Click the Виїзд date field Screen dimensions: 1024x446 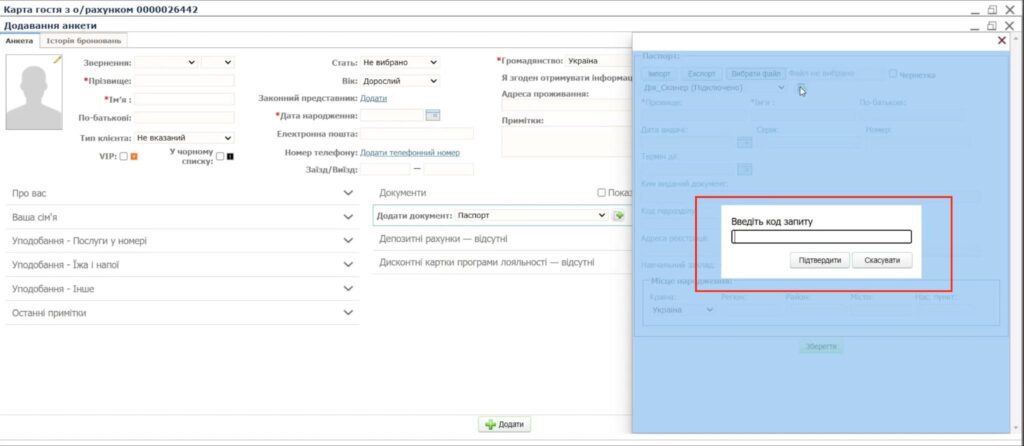click(449, 170)
